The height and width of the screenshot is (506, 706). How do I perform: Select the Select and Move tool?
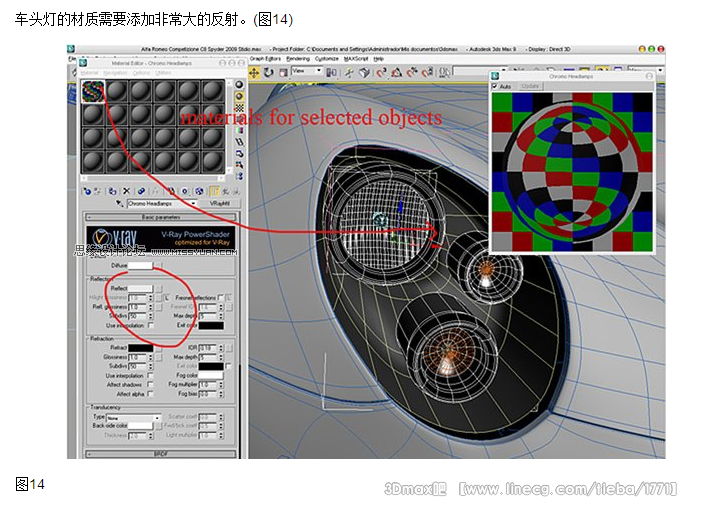[254, 72]
